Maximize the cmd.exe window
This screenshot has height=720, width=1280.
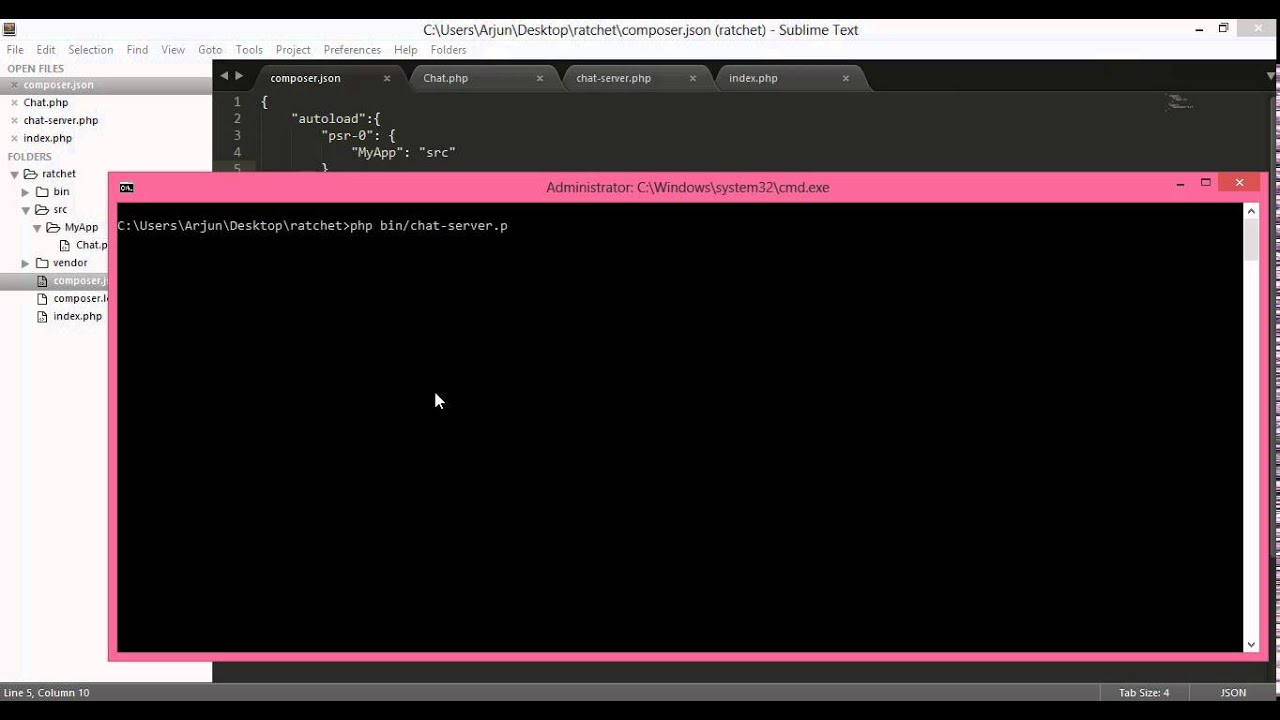pyautogui.click(x=1206, y=183)
